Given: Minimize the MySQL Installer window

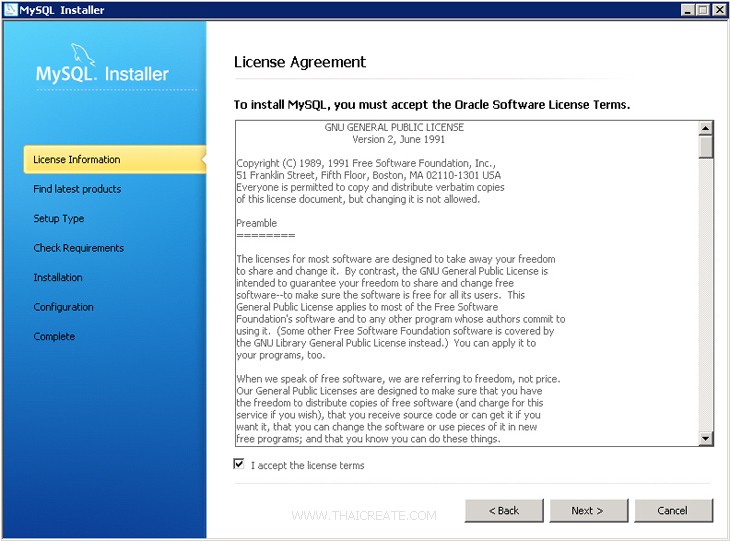Looking at the screenshot, I should (688, 10).
